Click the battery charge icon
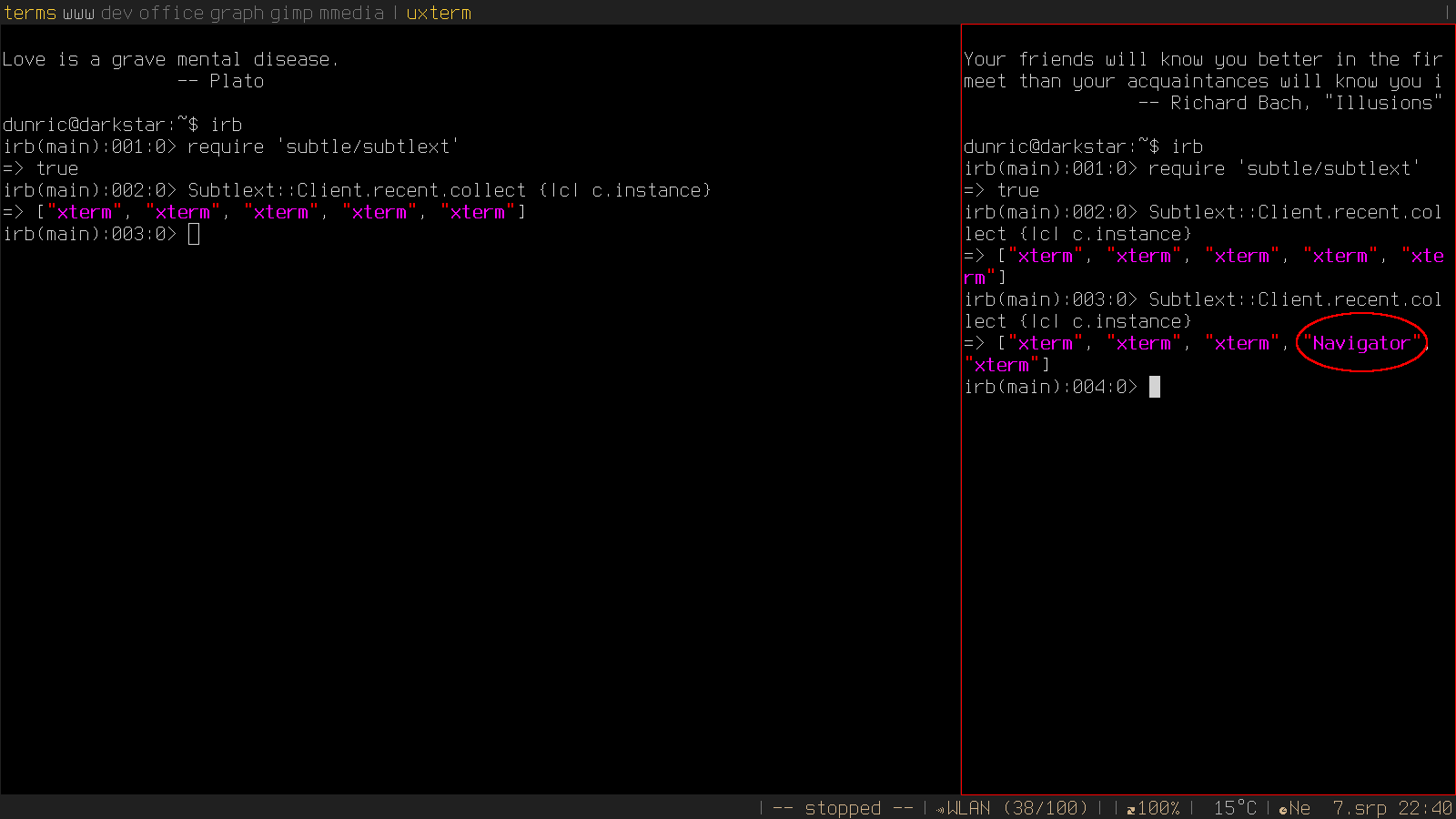This screenshot has height=819, width=1456. [x=1130, y=809]
